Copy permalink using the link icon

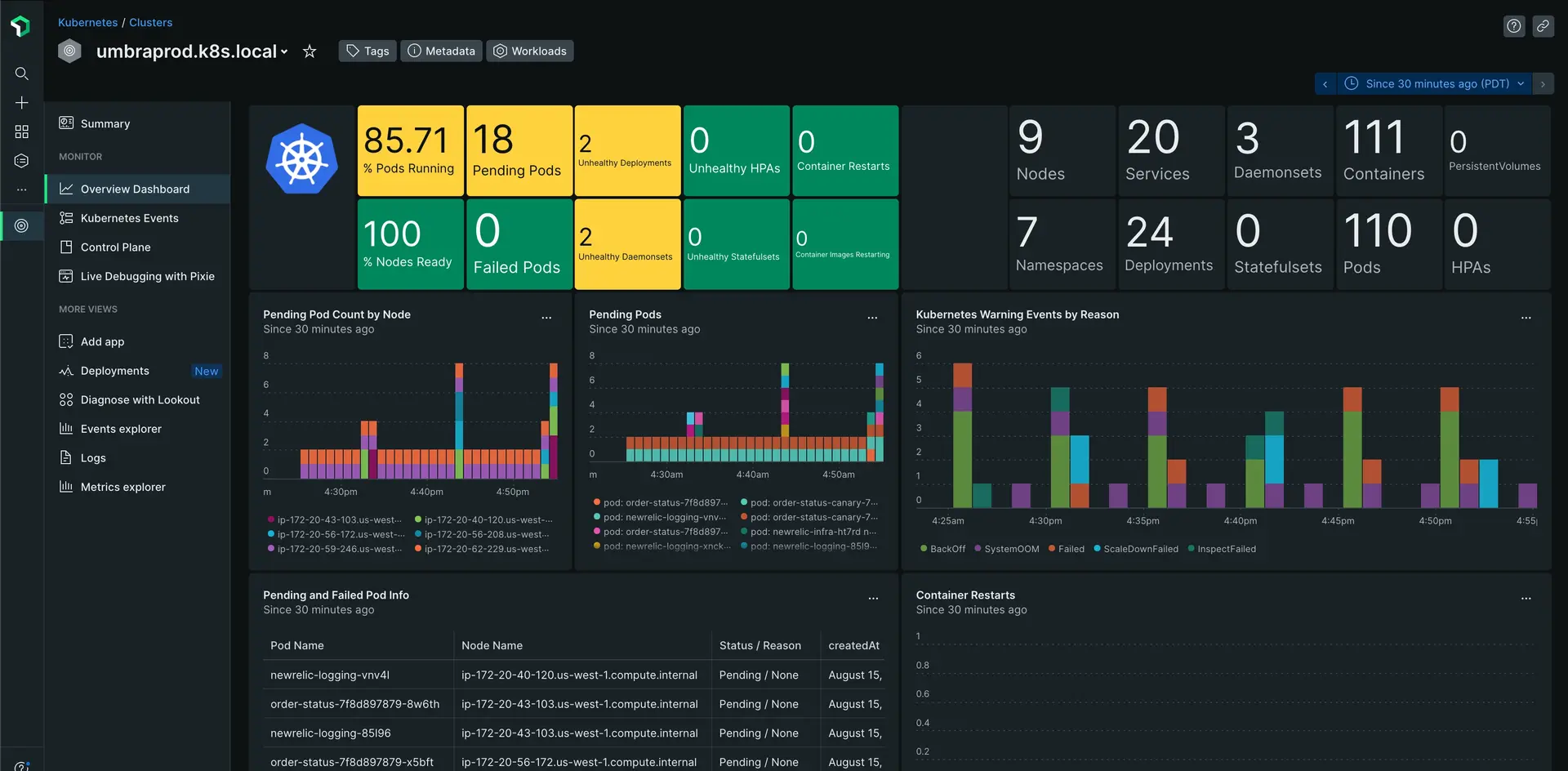click(x=1543, y=26)
